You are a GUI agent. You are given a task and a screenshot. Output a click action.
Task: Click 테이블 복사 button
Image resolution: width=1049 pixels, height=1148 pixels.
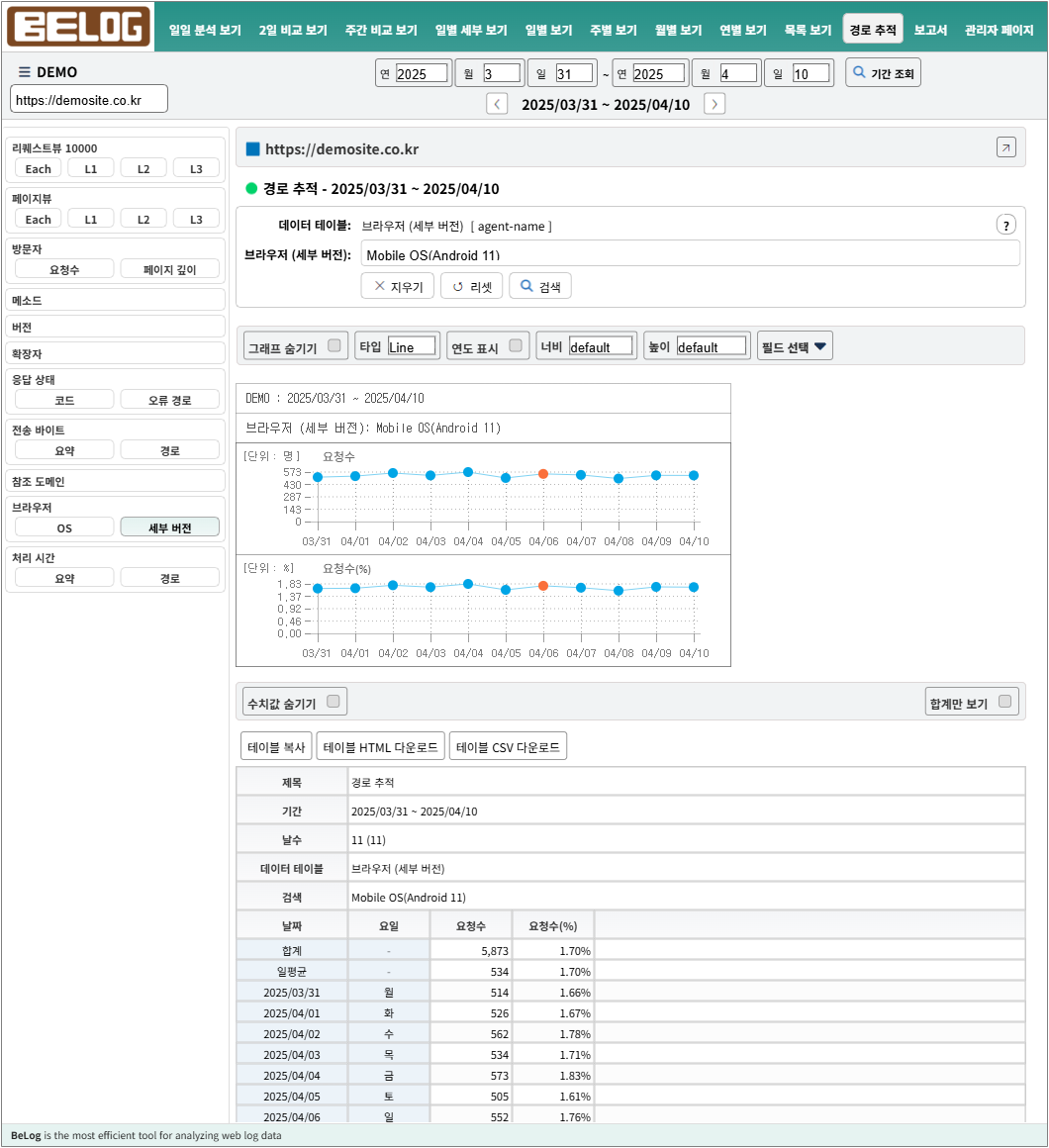[276, 747]
